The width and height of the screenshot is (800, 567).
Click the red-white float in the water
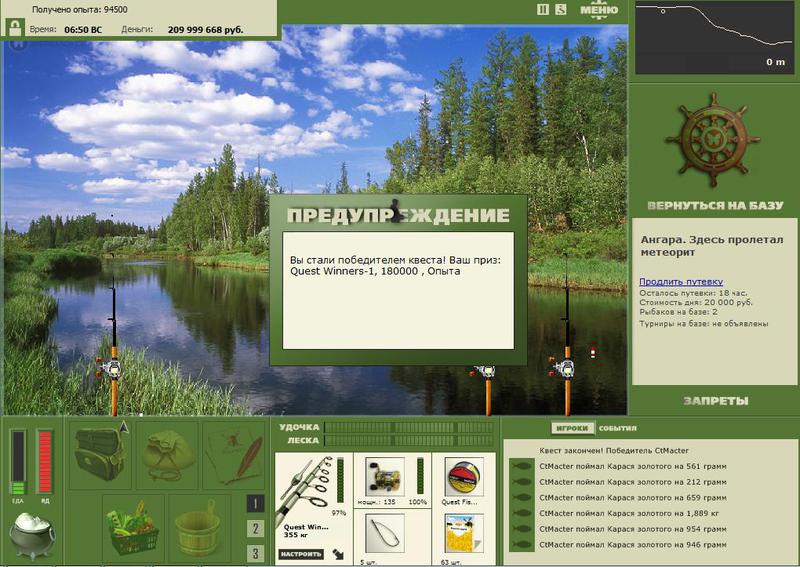point(592,352)
